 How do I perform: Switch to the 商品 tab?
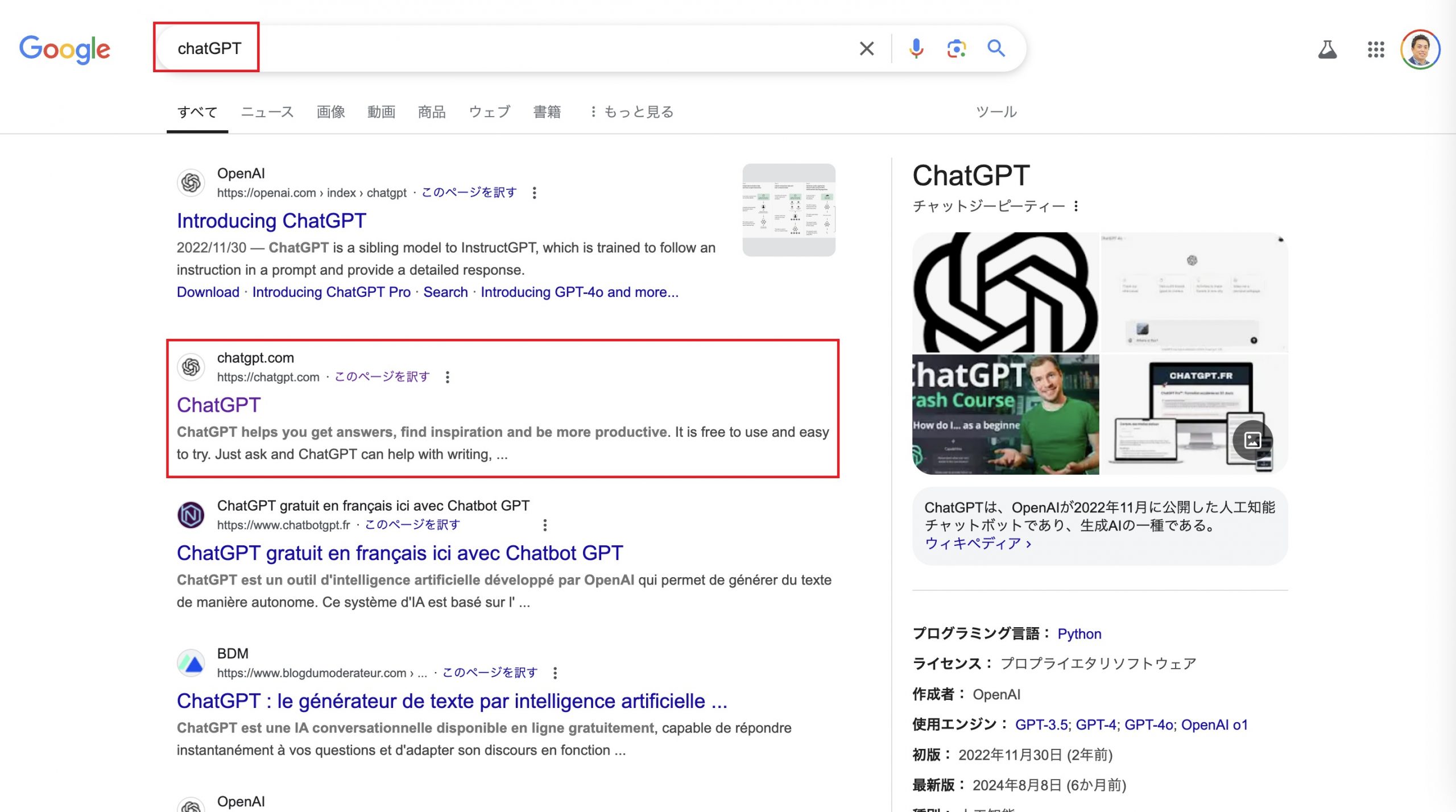[x=432, y=111]
